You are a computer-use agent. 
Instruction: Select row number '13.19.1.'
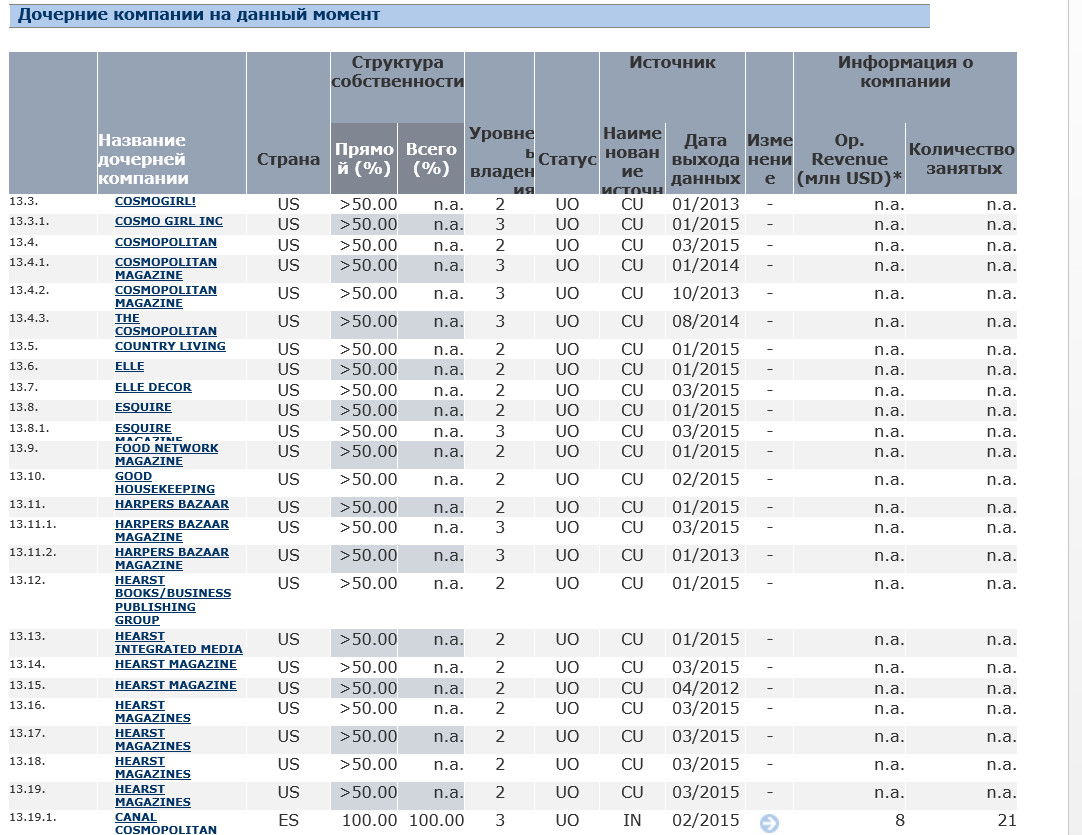click(32, 816)
